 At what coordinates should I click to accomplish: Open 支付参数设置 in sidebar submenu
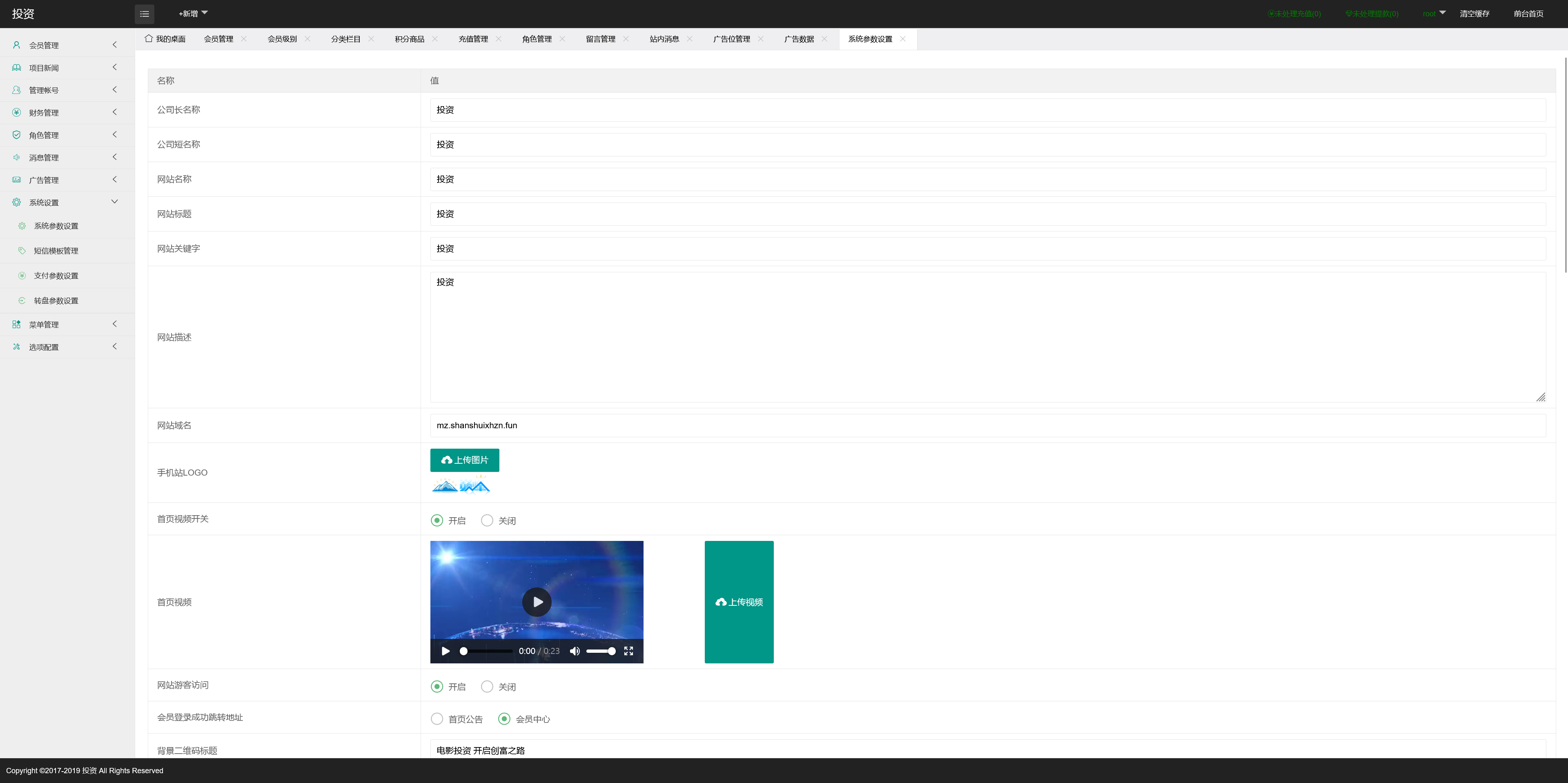click(x=56, y=276)
